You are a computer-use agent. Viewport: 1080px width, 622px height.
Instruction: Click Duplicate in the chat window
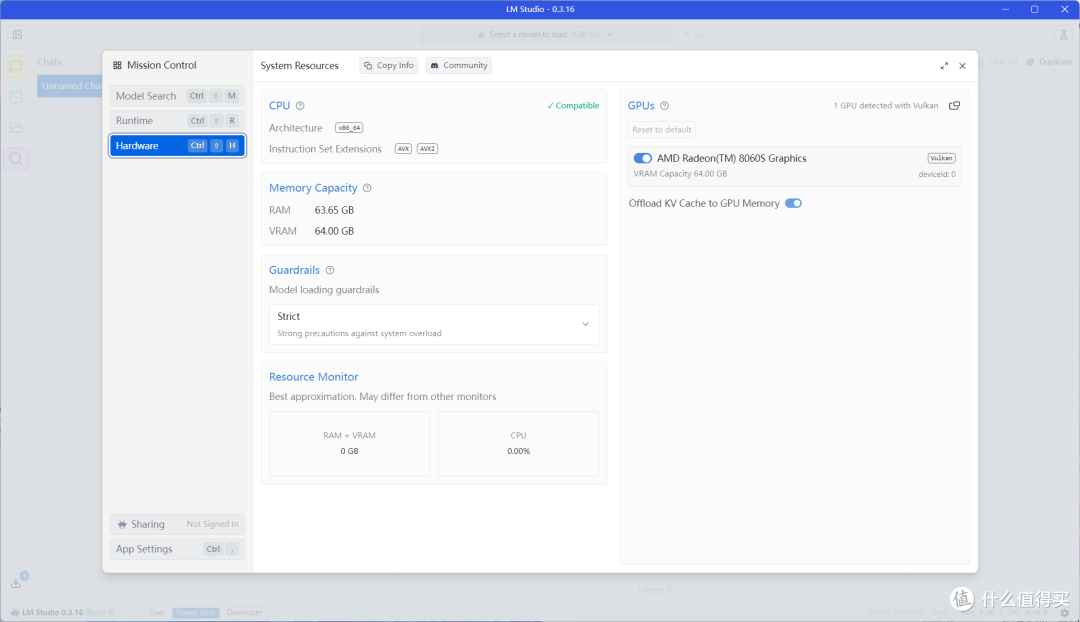(x=1049, y=62)
